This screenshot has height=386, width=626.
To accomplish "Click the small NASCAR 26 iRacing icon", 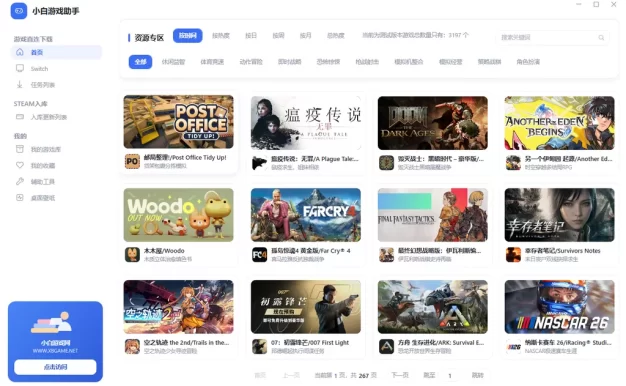I will tap(513, 346).
